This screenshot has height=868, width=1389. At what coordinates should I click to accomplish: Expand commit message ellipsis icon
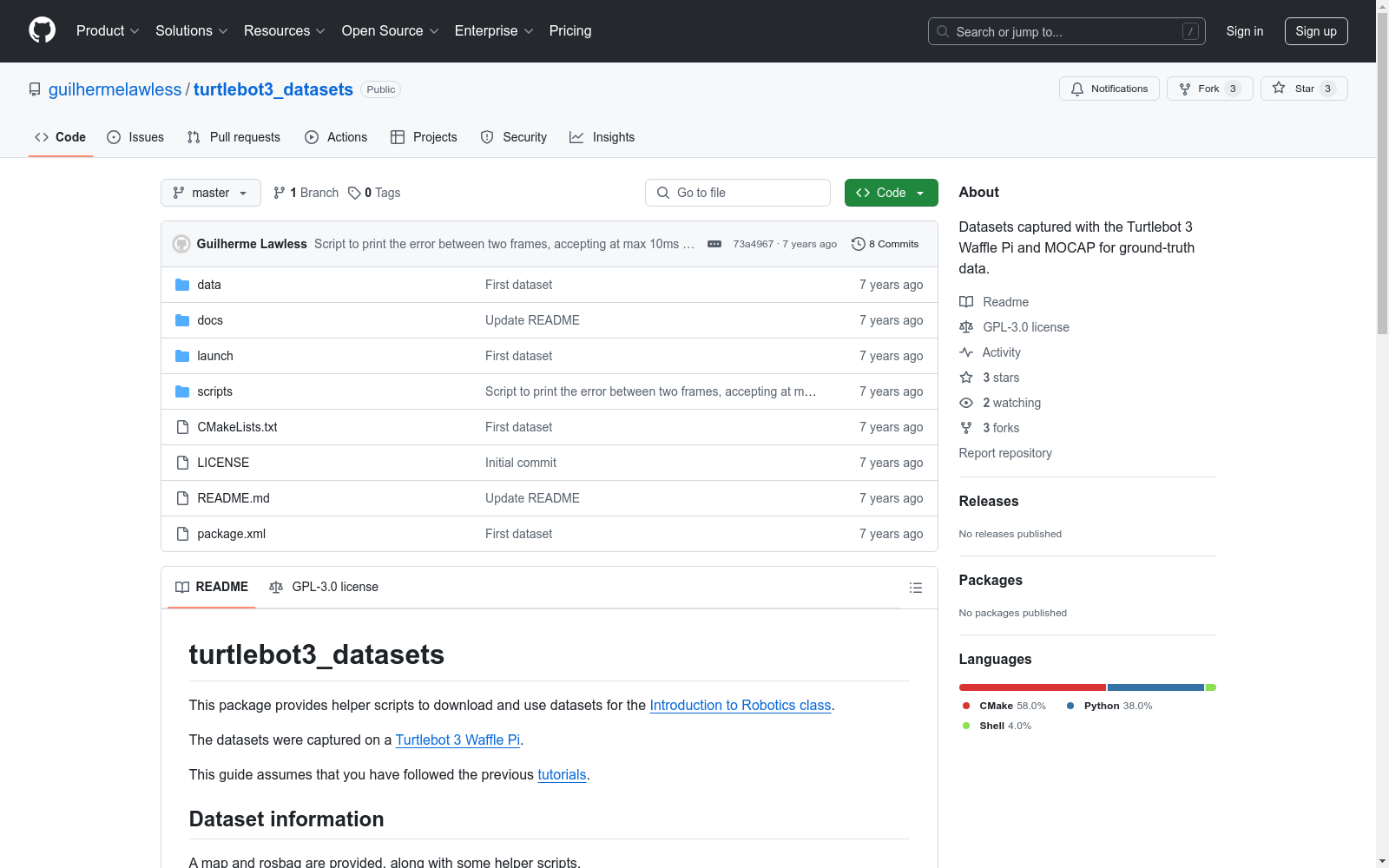pos(714,244)
